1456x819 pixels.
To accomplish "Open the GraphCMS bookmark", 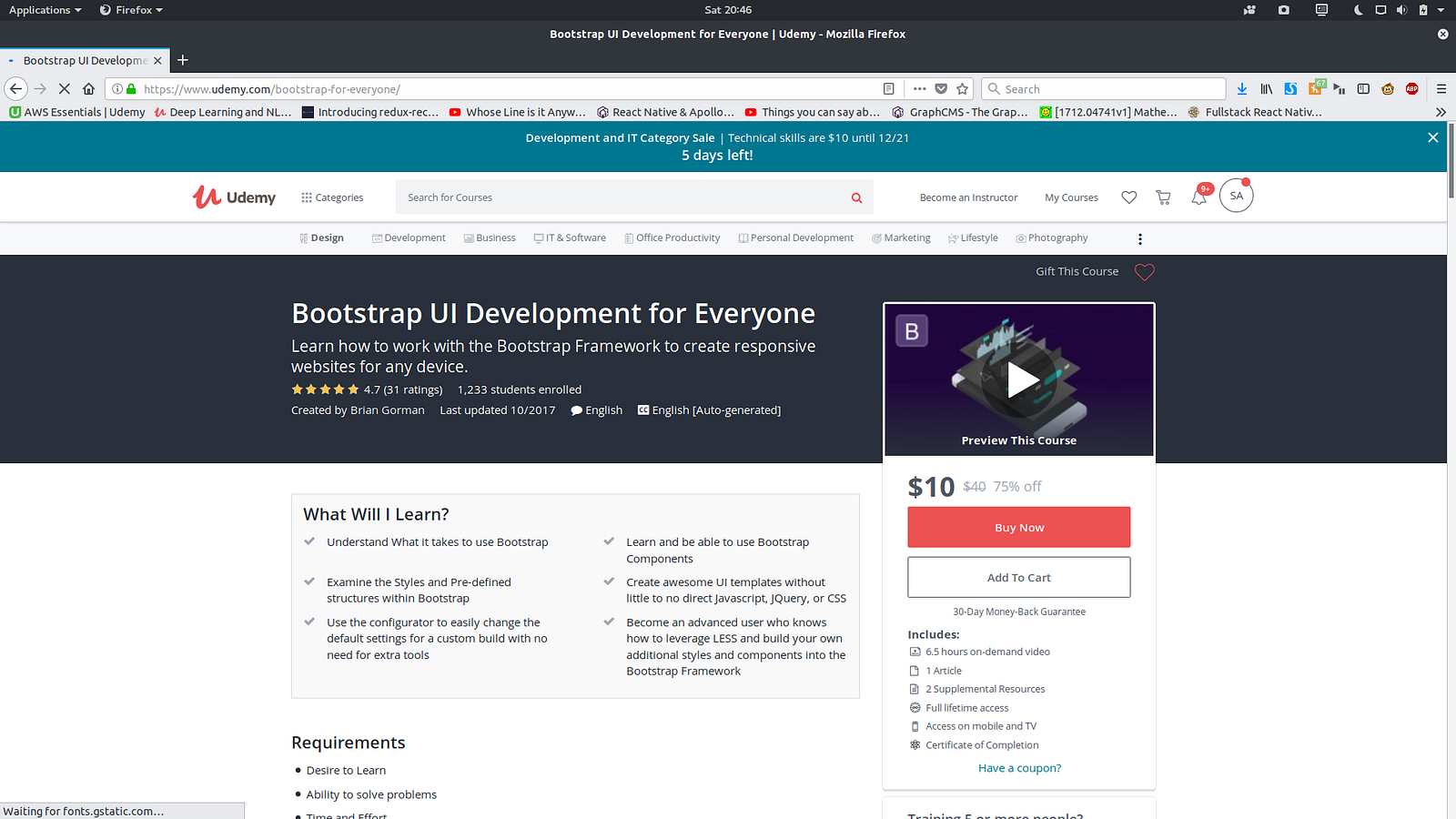I will tap(960, 112).
